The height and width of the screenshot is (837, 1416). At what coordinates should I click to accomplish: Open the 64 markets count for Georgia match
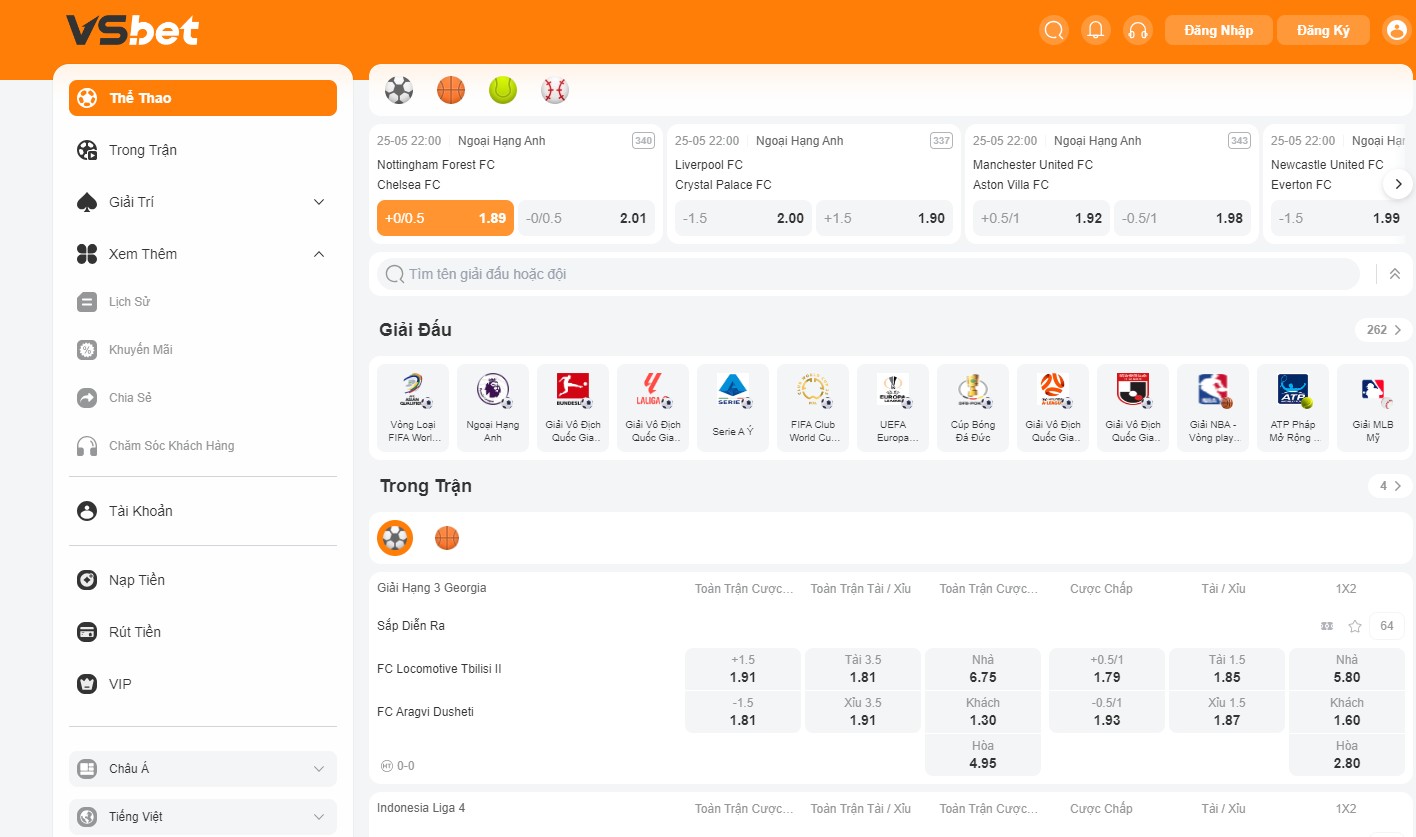point(1387,626)
